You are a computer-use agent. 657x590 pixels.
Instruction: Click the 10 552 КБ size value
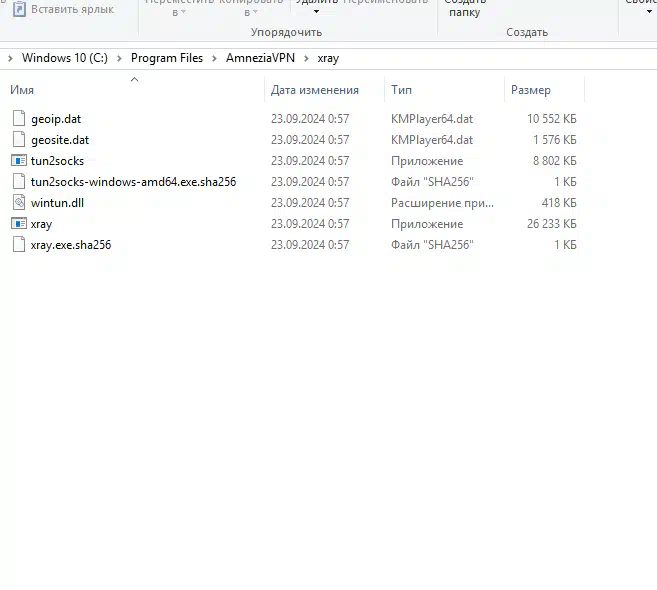click(551, 119)
